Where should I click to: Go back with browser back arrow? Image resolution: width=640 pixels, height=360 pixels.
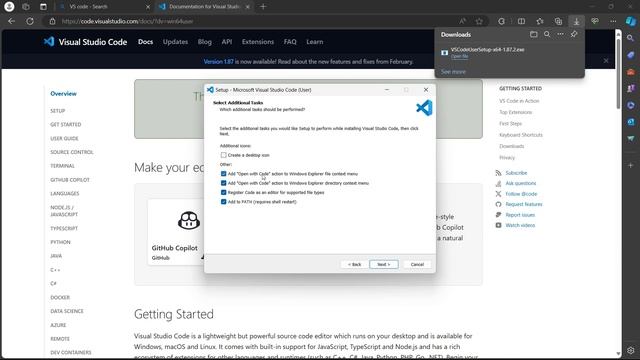11,21
